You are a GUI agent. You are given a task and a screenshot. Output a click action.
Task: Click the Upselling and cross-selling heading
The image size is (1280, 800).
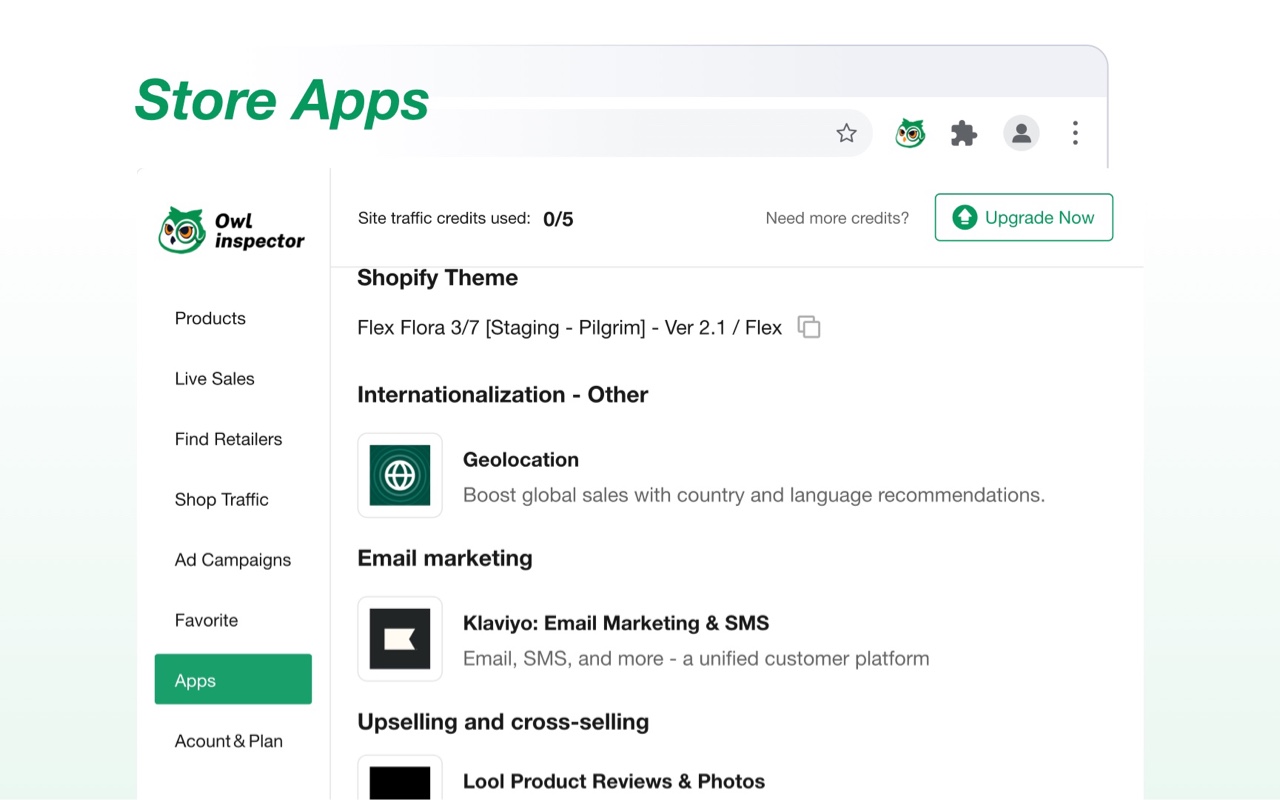(503, 722)
